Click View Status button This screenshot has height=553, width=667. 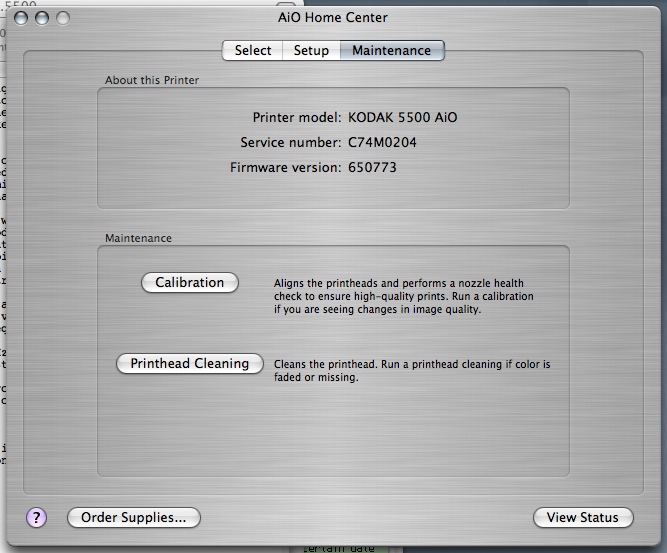click(x=583, y=517)
